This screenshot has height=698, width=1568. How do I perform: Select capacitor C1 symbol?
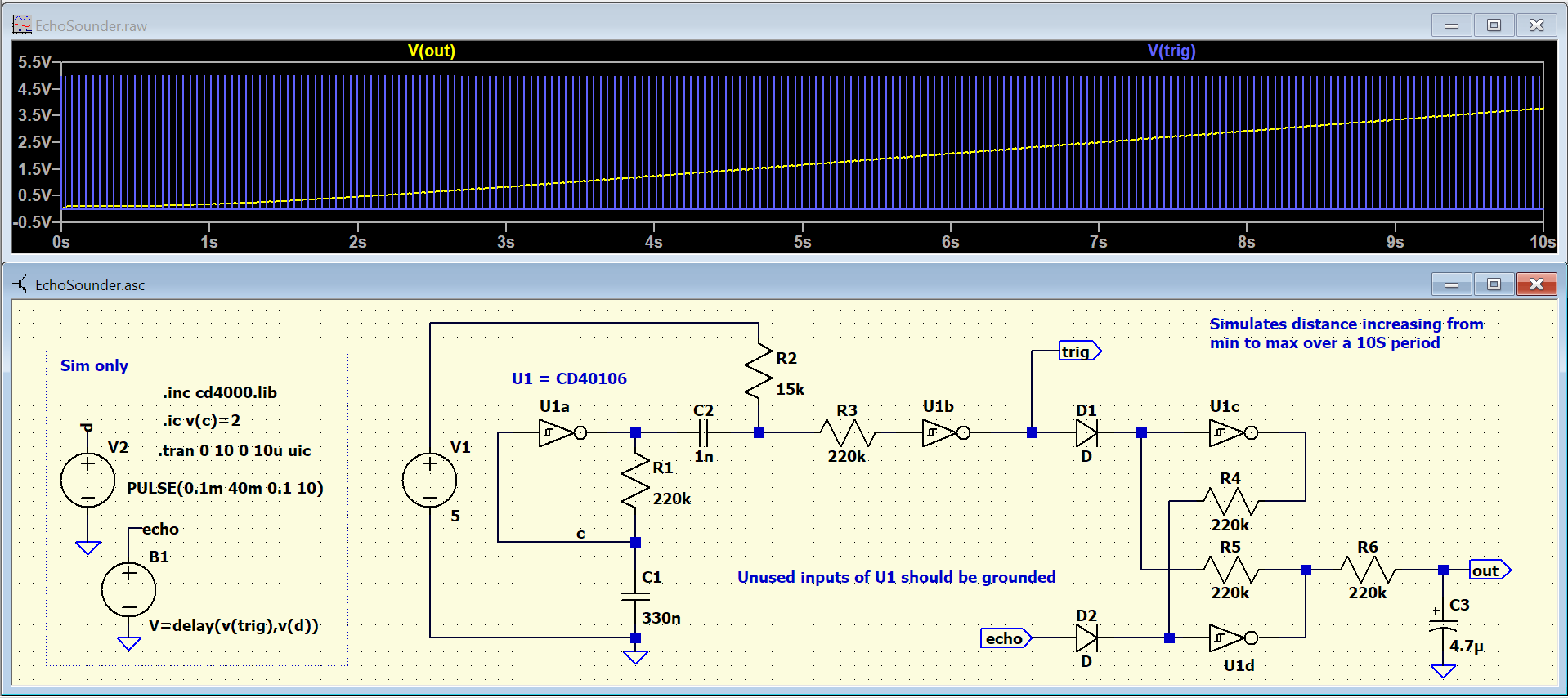635,597
